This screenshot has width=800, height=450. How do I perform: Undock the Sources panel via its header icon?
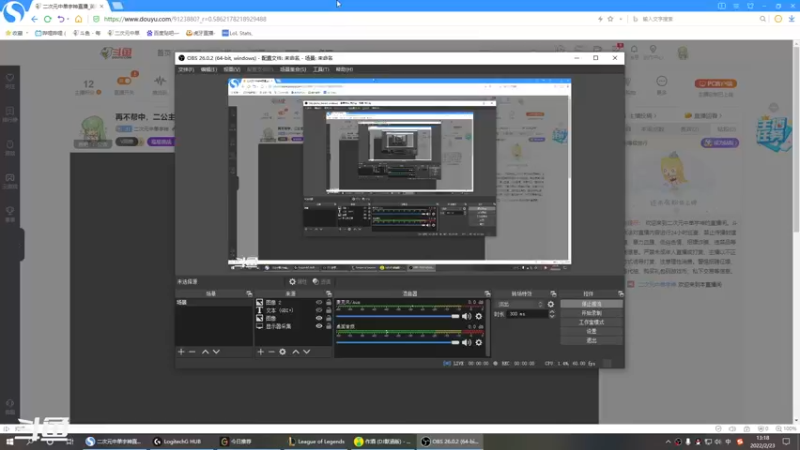point(329,294)
